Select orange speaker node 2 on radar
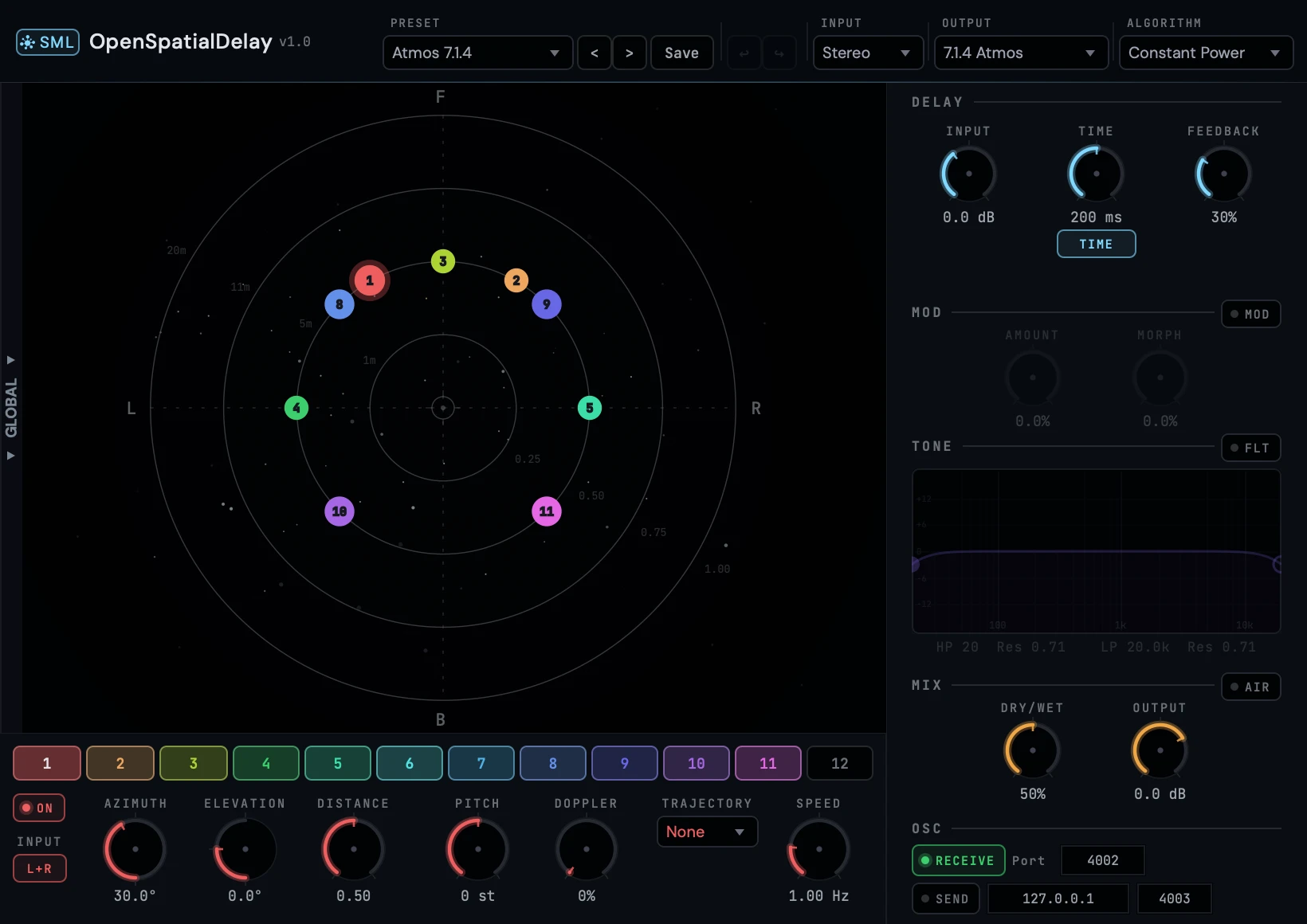This screenshot has width=1307, height=924. tap(516, 280)
